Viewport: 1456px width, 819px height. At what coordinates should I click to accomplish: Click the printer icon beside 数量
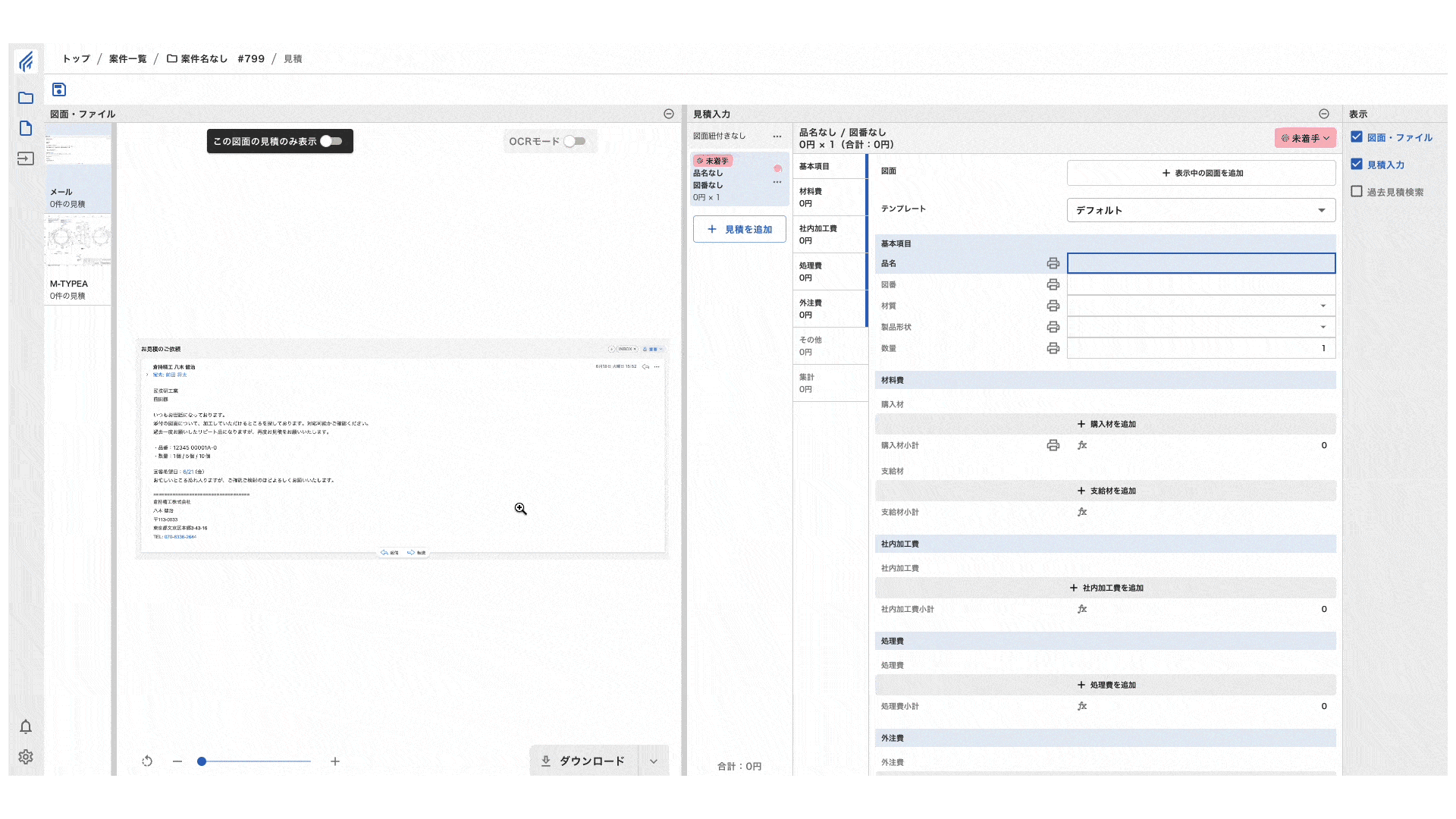[1053, 348]
